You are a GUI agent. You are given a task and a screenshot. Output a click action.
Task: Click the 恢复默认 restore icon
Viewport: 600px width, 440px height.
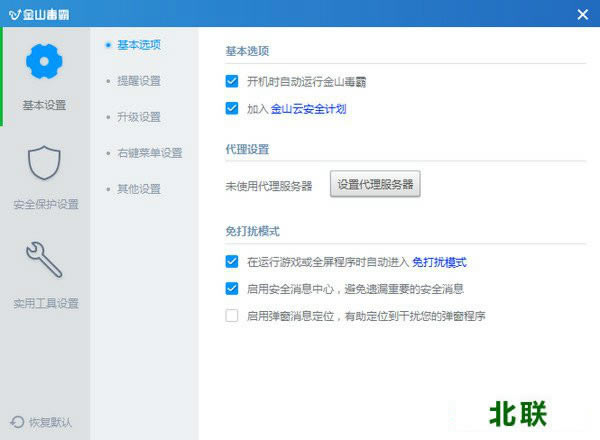(x=17, y=422)
